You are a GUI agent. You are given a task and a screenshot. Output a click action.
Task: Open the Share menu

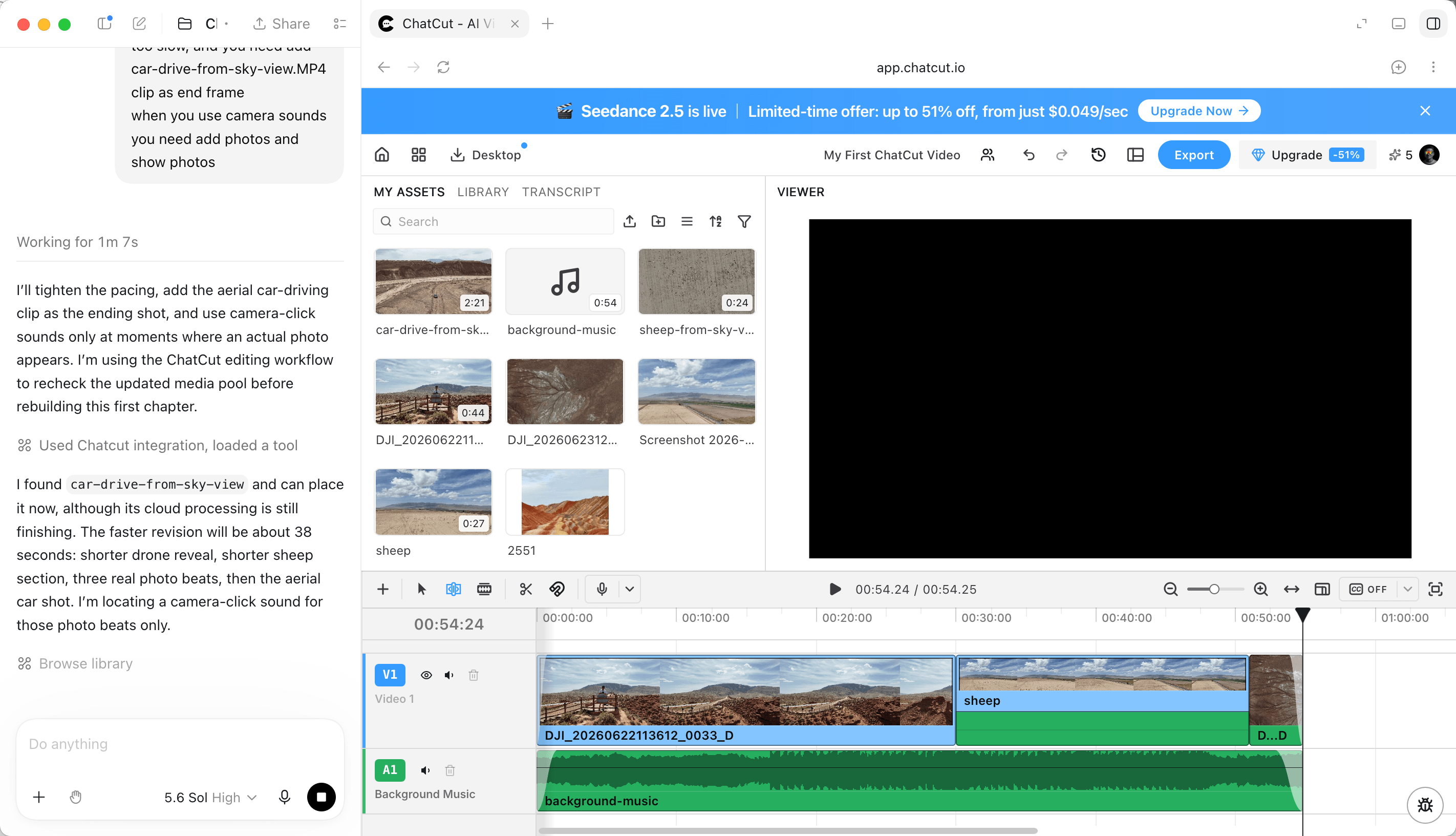click(x=281, y=24)
